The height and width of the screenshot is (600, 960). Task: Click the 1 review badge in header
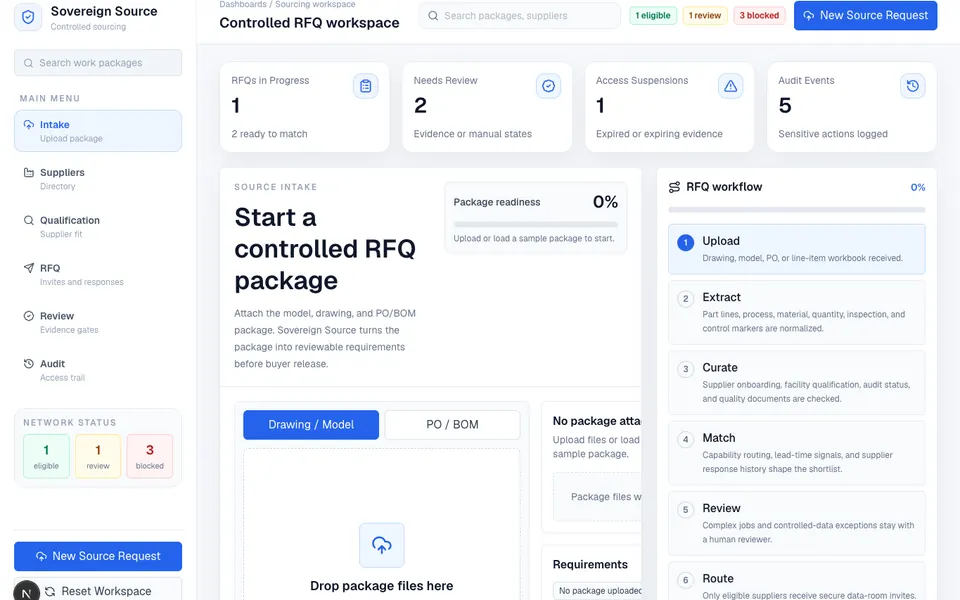tap(705, 15)
